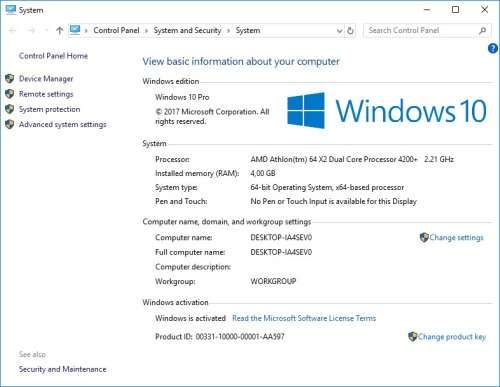Read the Microsoft Software License Terms
This screenshot has width=500, height=387.
304,318
